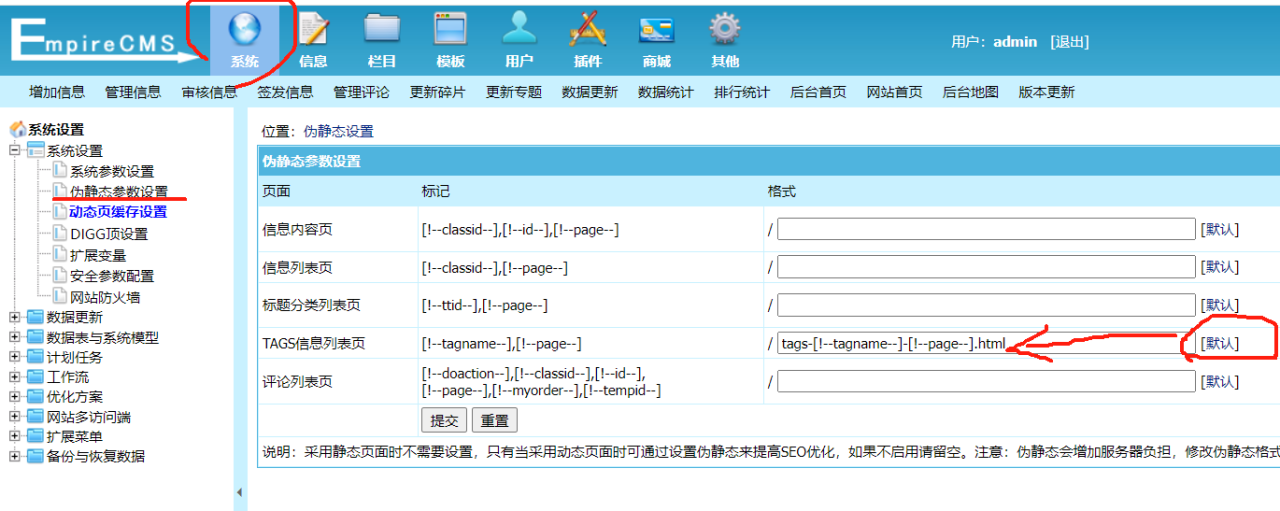Click 默认 link for TAGS信息列表页

click(1219, 343)
